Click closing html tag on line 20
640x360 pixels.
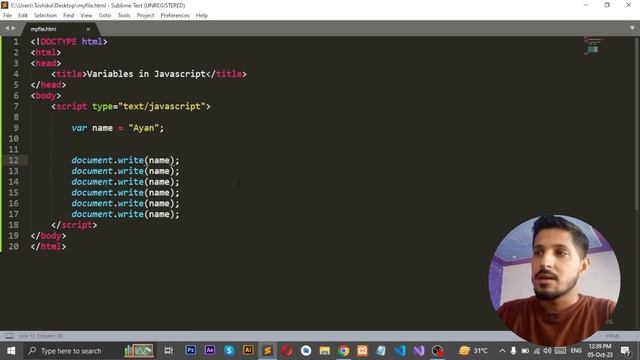click(x=48, y=247)
